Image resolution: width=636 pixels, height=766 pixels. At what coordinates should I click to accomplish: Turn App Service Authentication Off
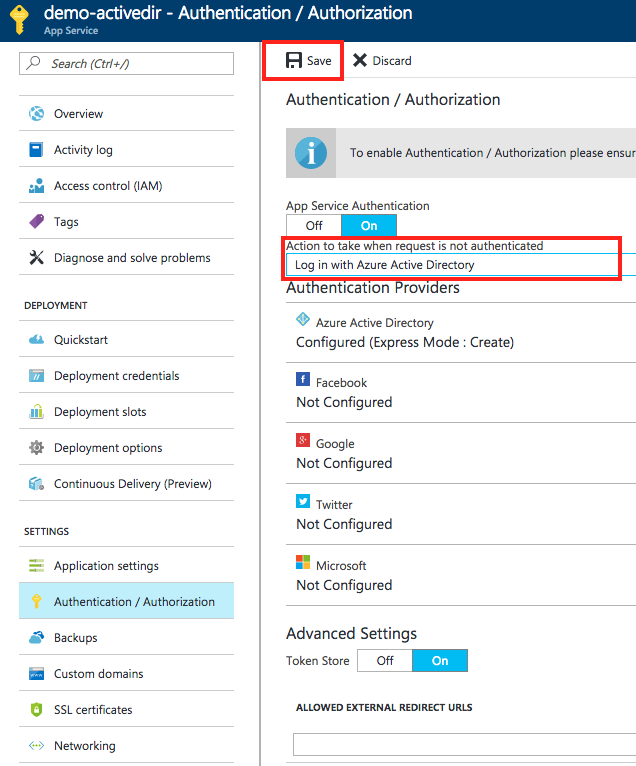tap(314, 226)
